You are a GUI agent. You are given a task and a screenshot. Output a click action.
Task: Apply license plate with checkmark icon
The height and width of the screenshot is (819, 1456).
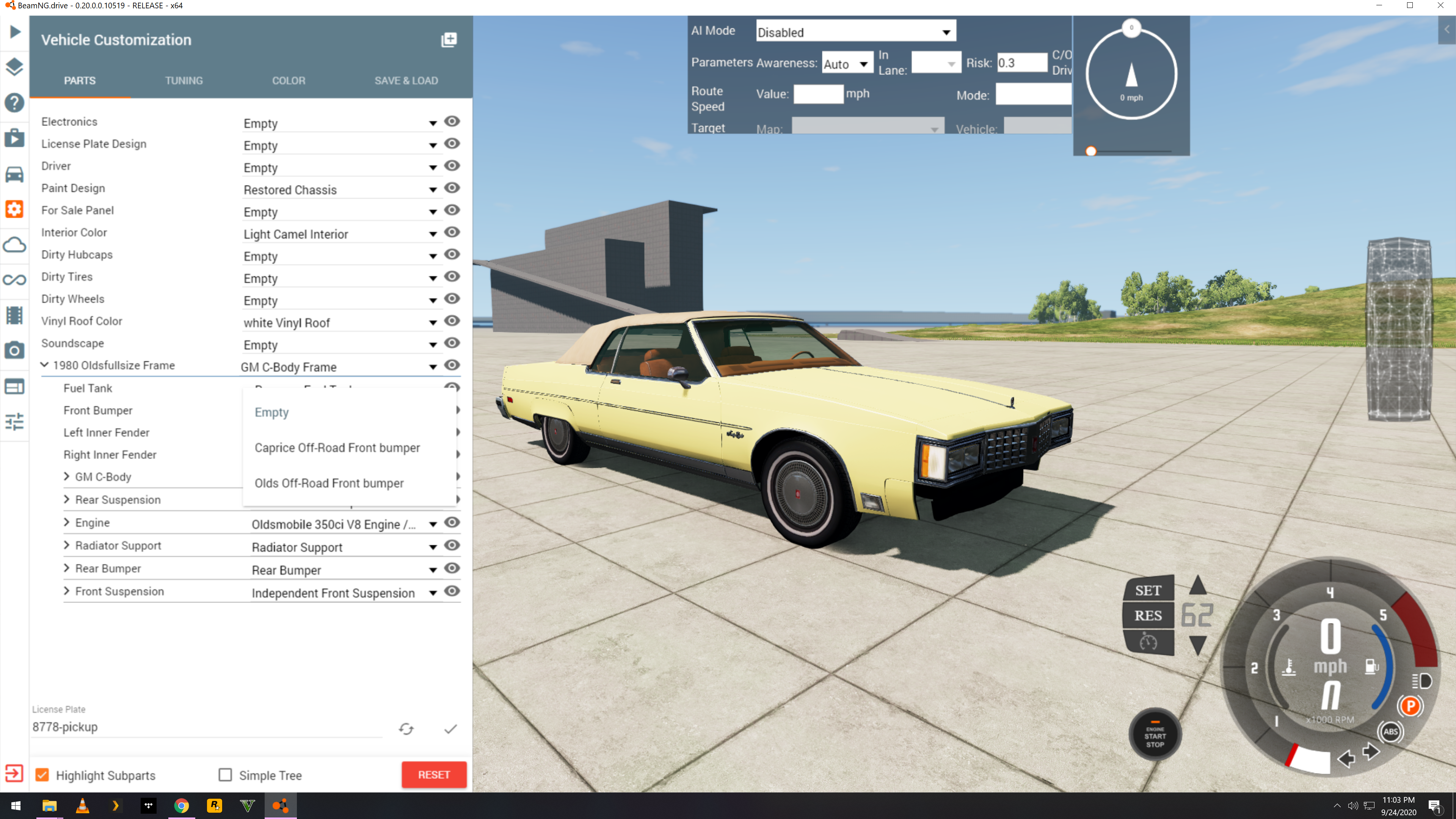click(x=450, y=729)
